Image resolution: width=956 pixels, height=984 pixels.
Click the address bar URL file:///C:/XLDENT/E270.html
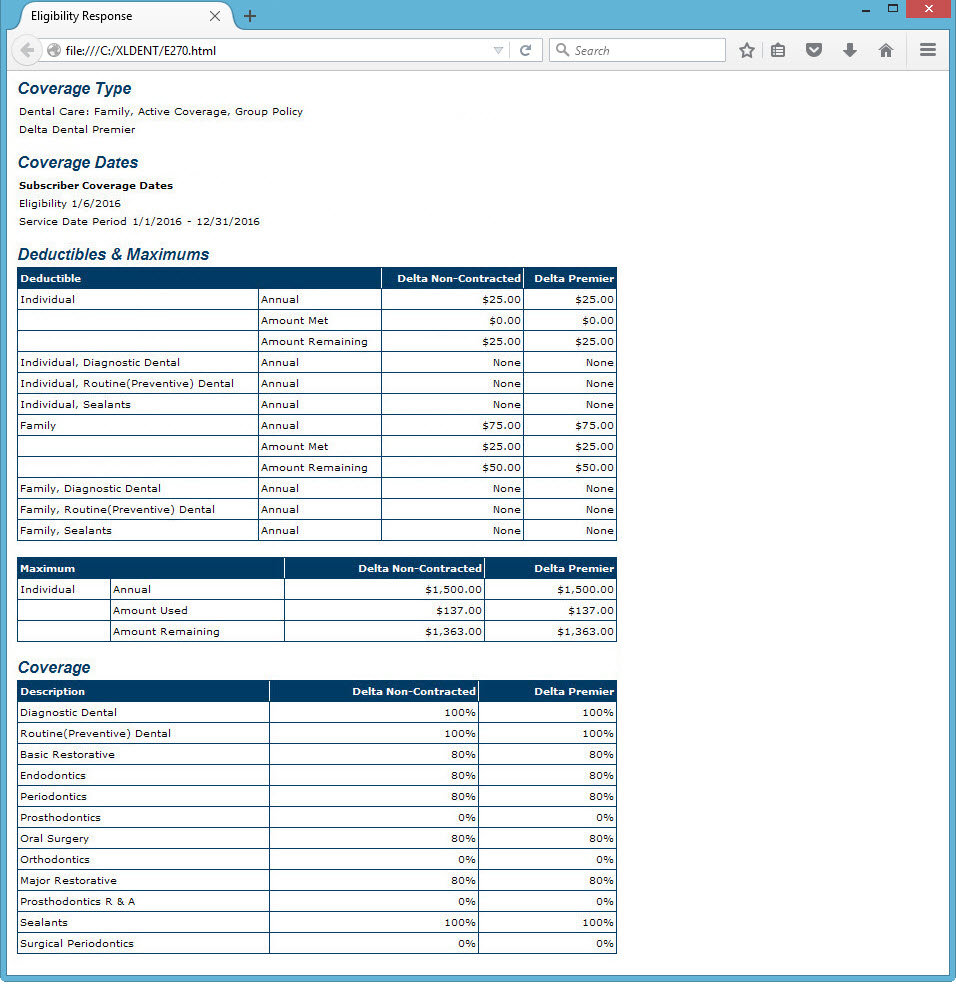141,50
